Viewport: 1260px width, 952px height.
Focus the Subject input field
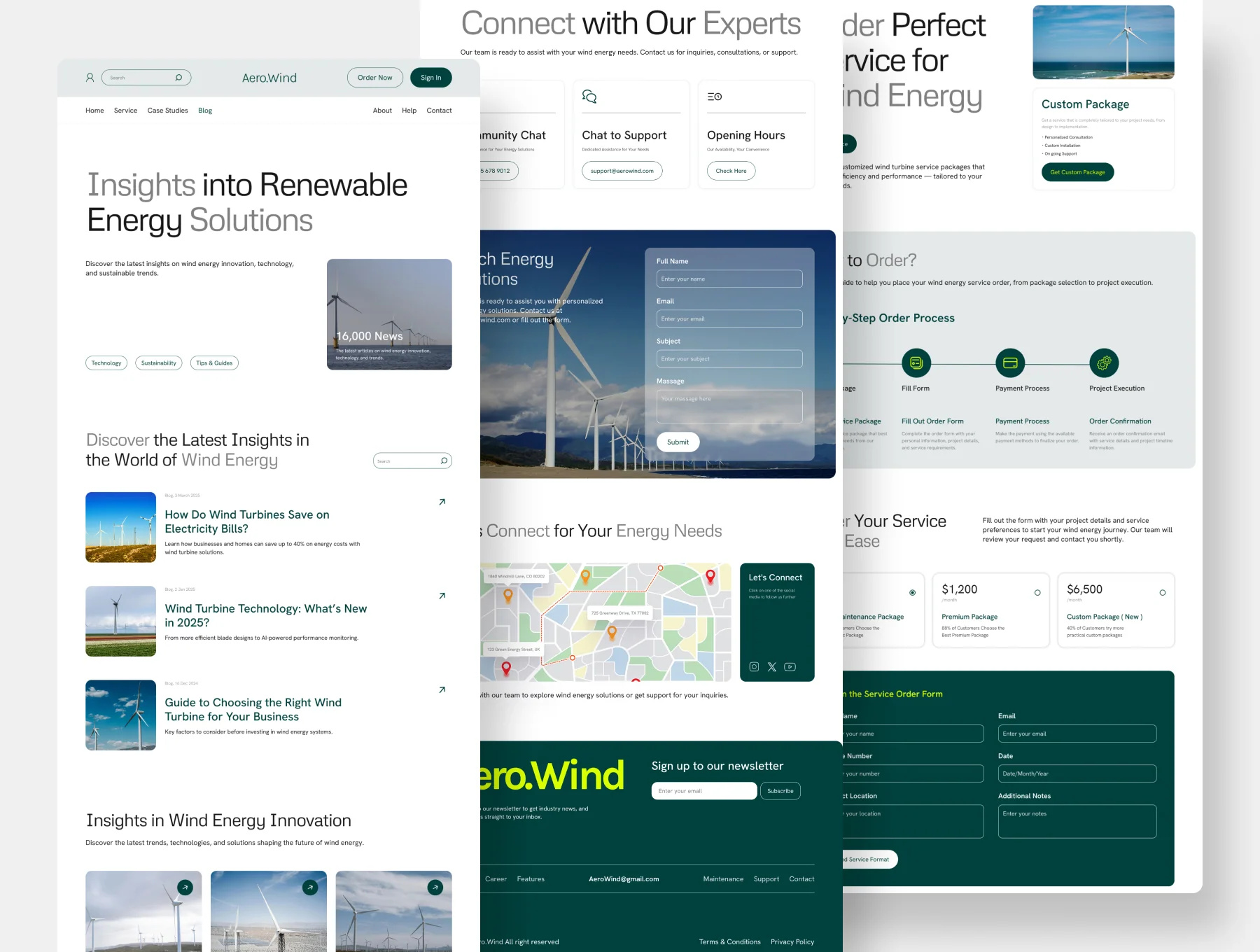(x=729, y=358)
